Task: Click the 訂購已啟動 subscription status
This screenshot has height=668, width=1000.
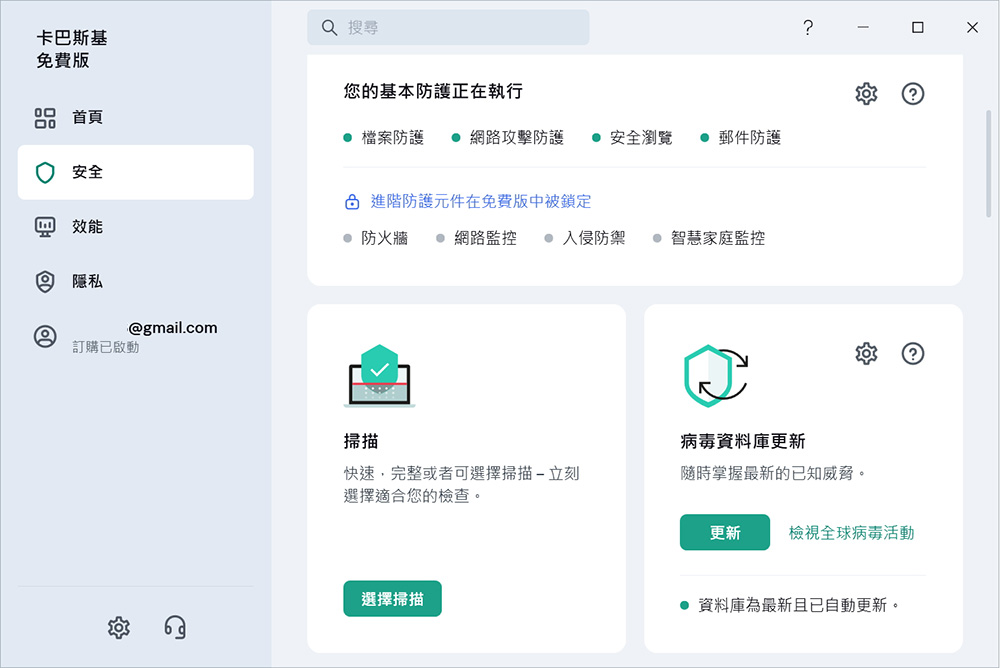Action: pos(105,347)
